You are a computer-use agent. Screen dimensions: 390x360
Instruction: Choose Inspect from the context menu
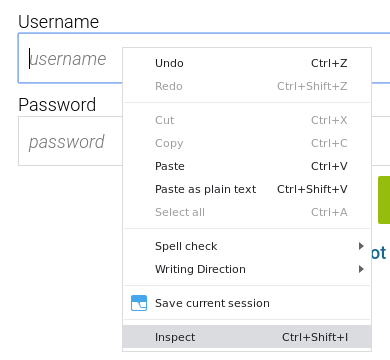click(x=247, y=337)
